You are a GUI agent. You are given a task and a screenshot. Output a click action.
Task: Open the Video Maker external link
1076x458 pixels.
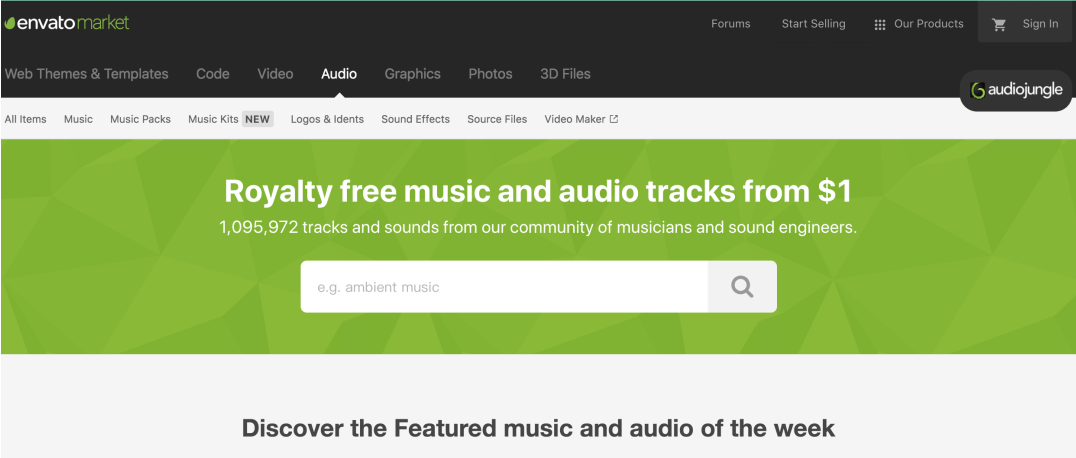coord(581,119)
